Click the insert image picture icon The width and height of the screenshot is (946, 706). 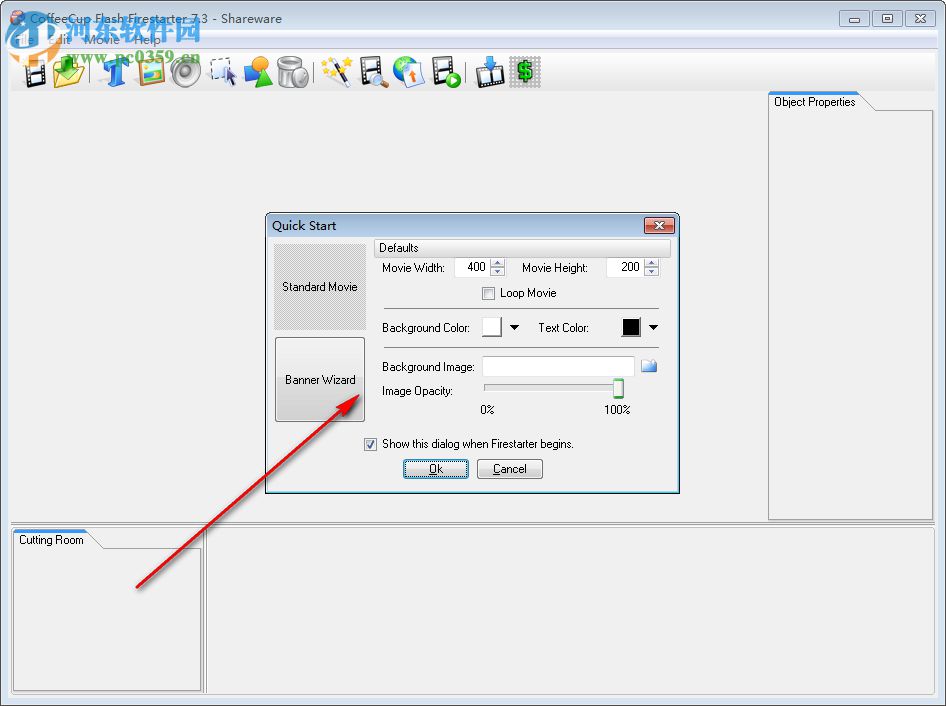click(x=151, y=72)
